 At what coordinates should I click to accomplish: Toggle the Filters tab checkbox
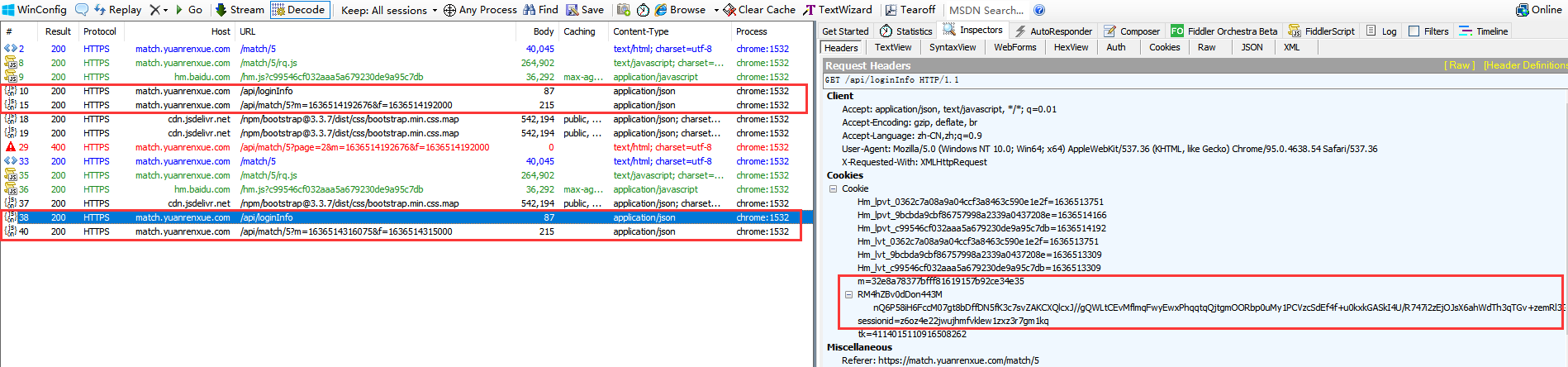tap(1414, 31)
